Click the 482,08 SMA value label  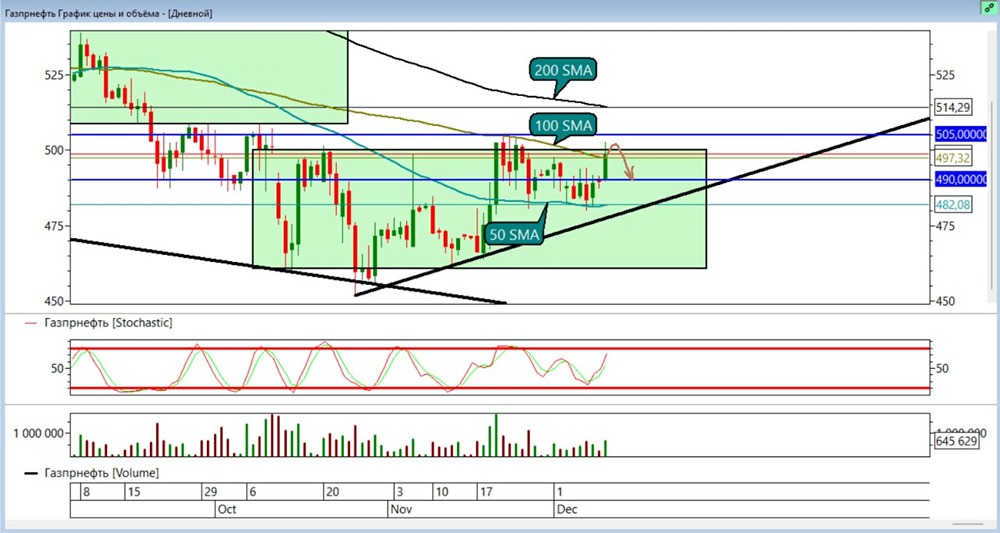pos(953,205)
